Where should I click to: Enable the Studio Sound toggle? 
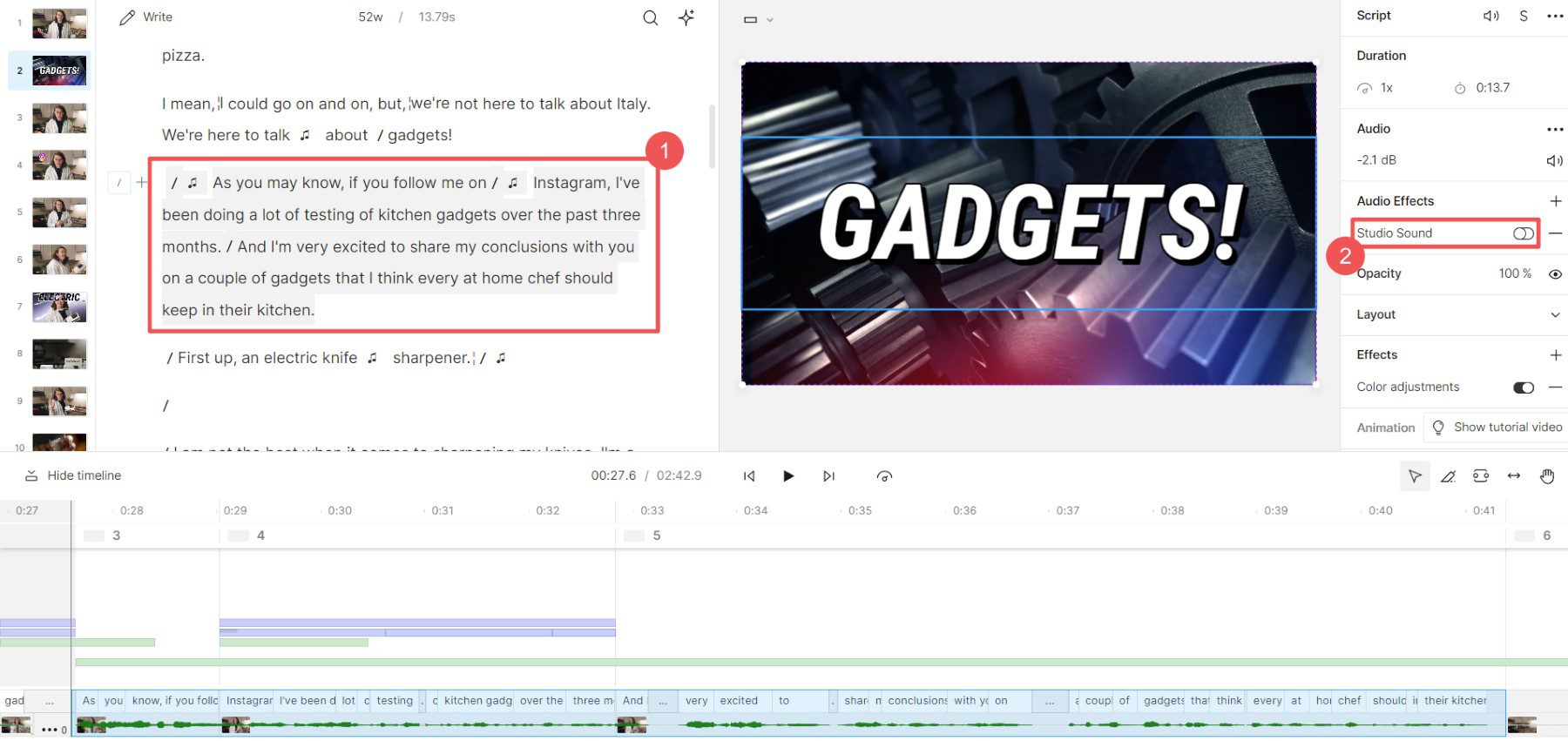(1523, 233)
